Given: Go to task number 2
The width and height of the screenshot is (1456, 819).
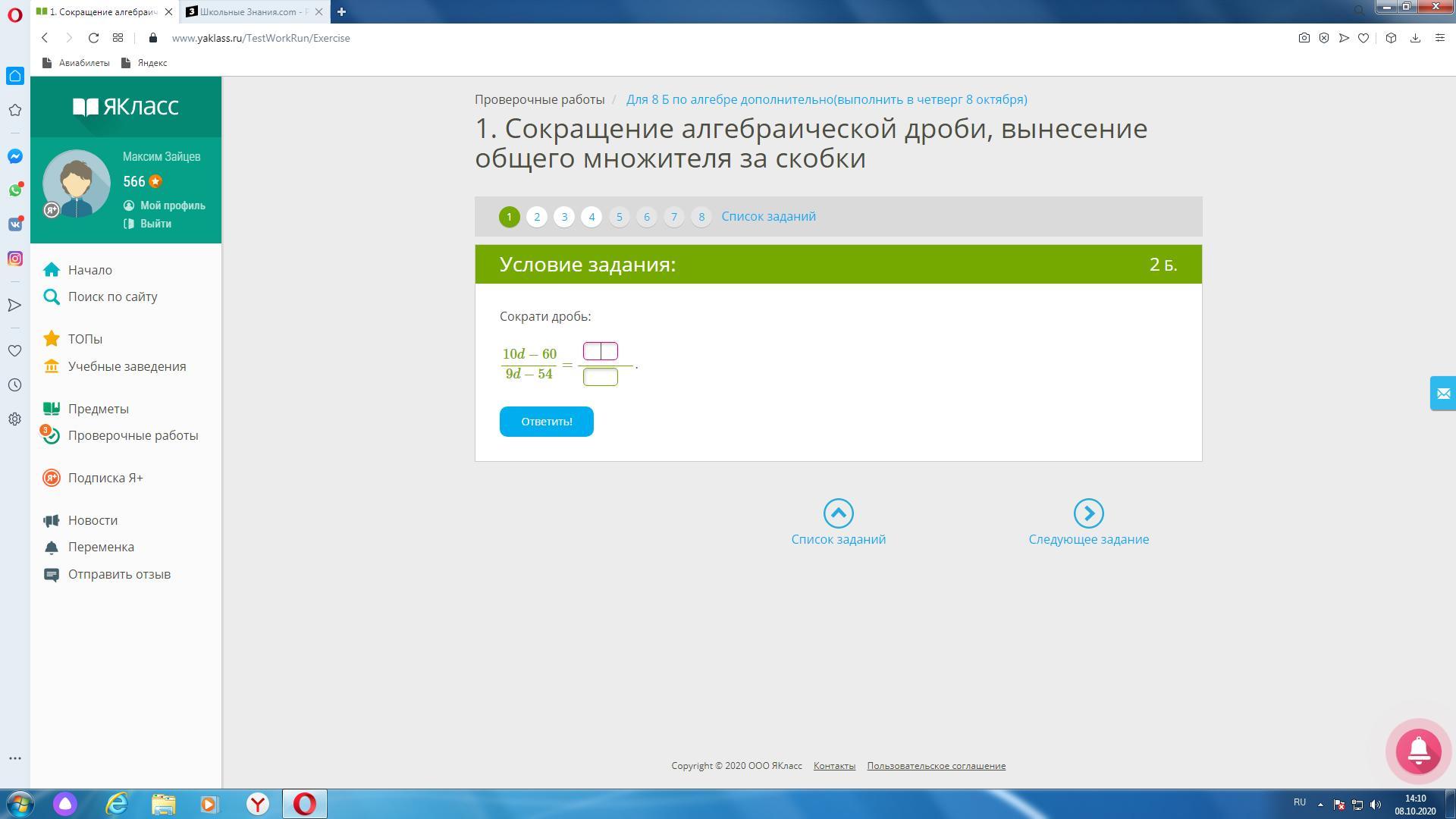Looking at the screenshot, I should [x=537, y=217].
